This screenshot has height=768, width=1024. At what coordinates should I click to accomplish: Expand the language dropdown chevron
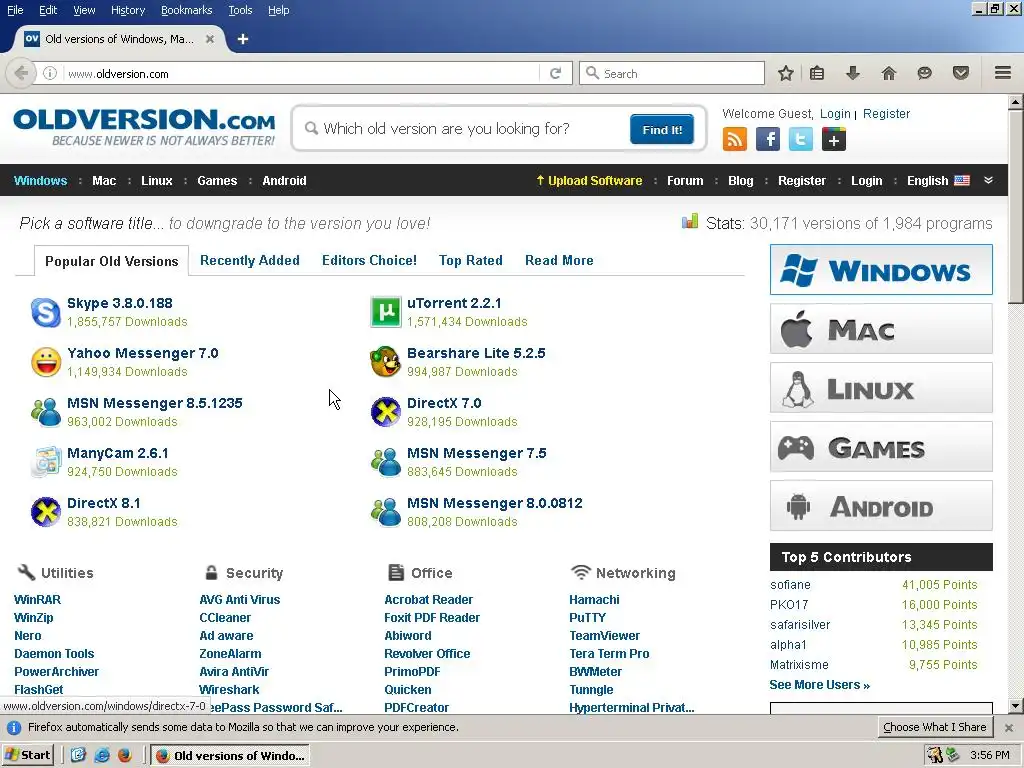988,180
